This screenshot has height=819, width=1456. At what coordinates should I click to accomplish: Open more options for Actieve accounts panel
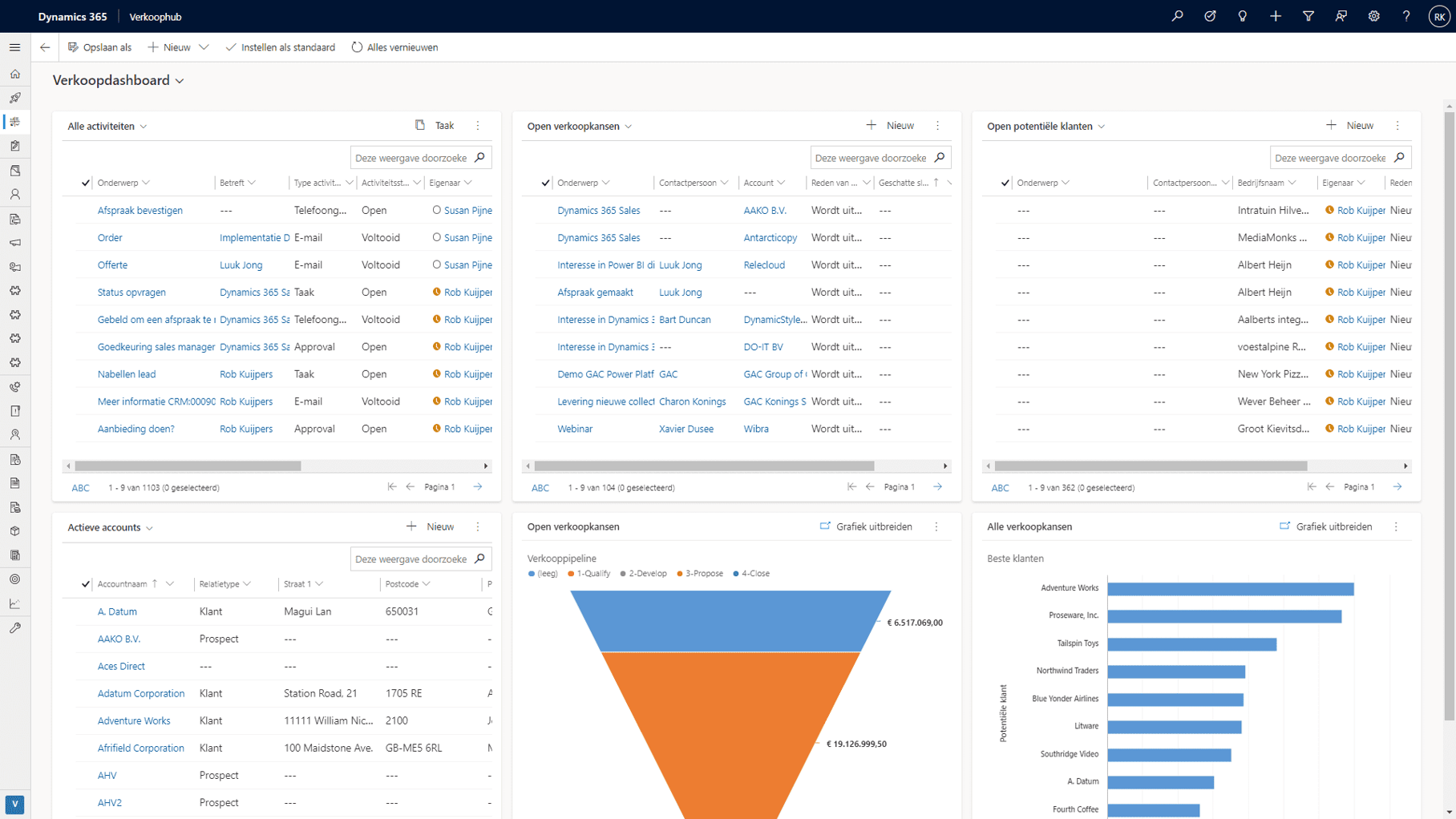[478, 526]
